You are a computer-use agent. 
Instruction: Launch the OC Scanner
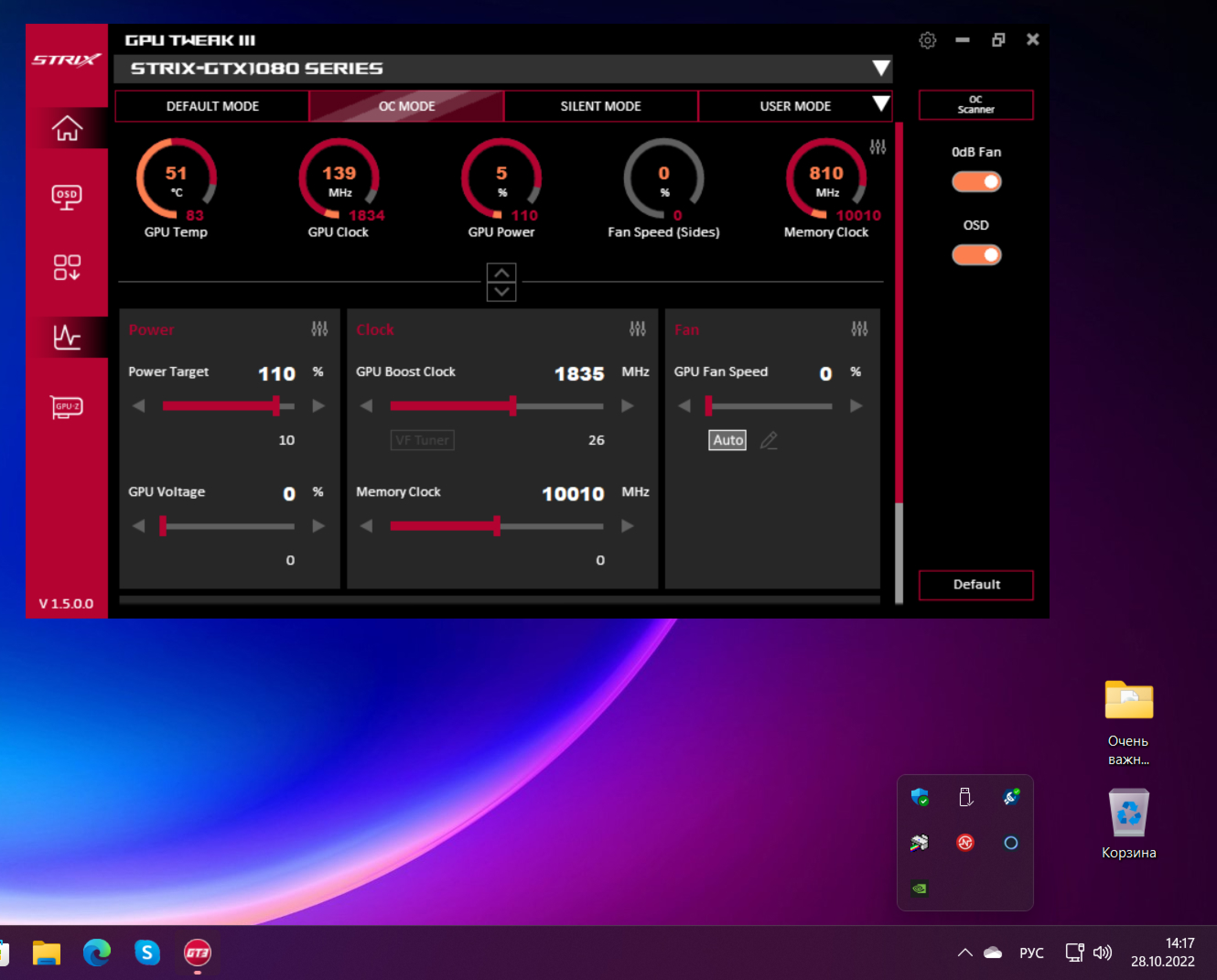pos(976,104)
